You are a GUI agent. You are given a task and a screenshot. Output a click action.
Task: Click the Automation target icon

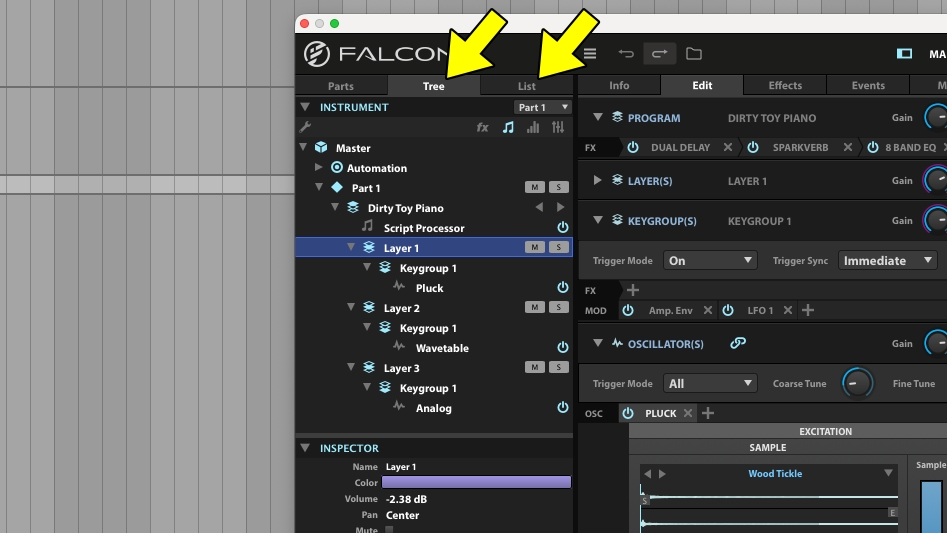click(x=337, y=167)
